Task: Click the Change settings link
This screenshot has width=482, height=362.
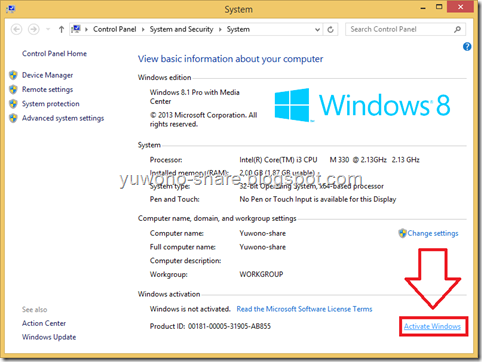Action: [x=433, y=233]
